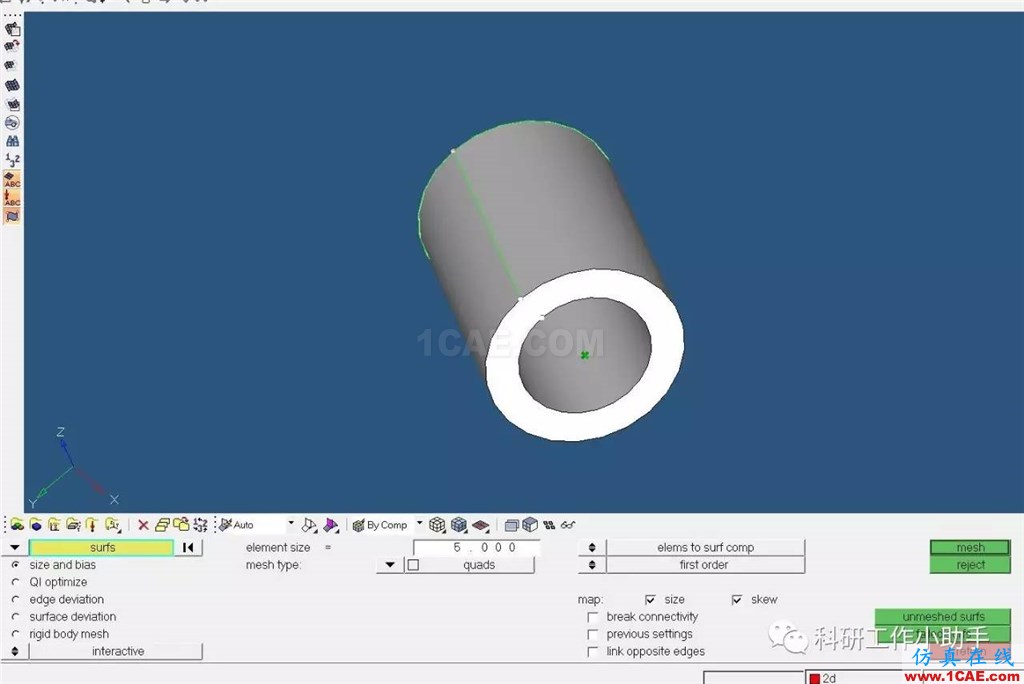Toggle the first order element option
The width and height of the screenshot is (1024, 684).
592,565
